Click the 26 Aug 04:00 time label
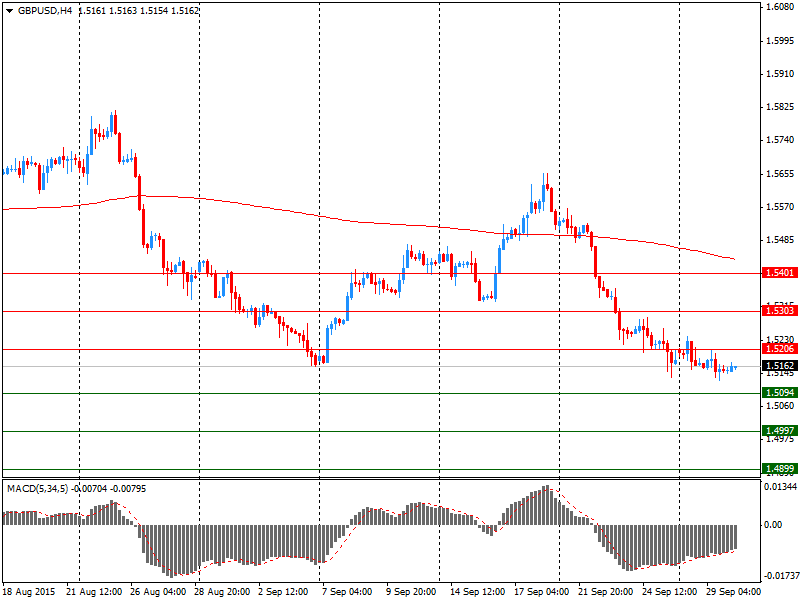This screenshot has width=800, height=600. [159, 592]
